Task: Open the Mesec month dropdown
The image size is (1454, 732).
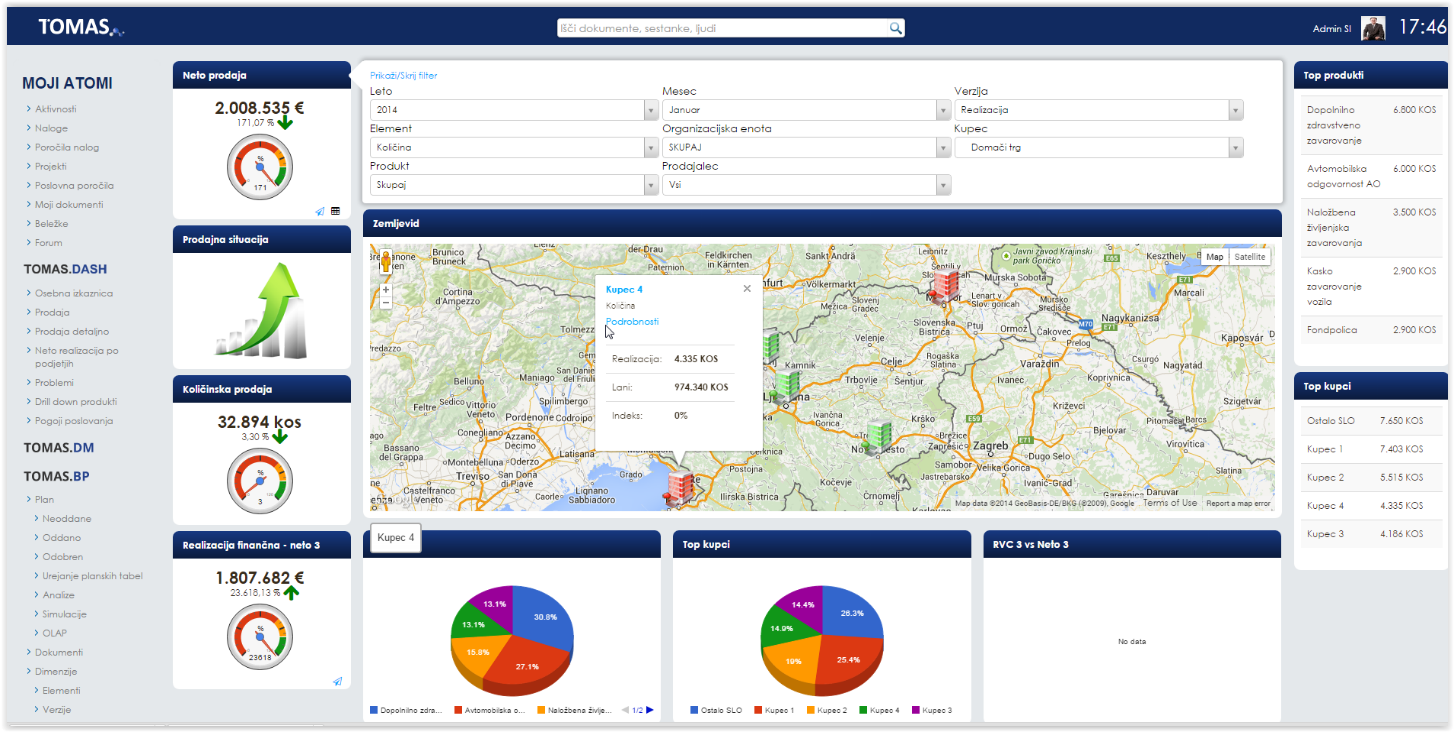Action: point(943,110)
